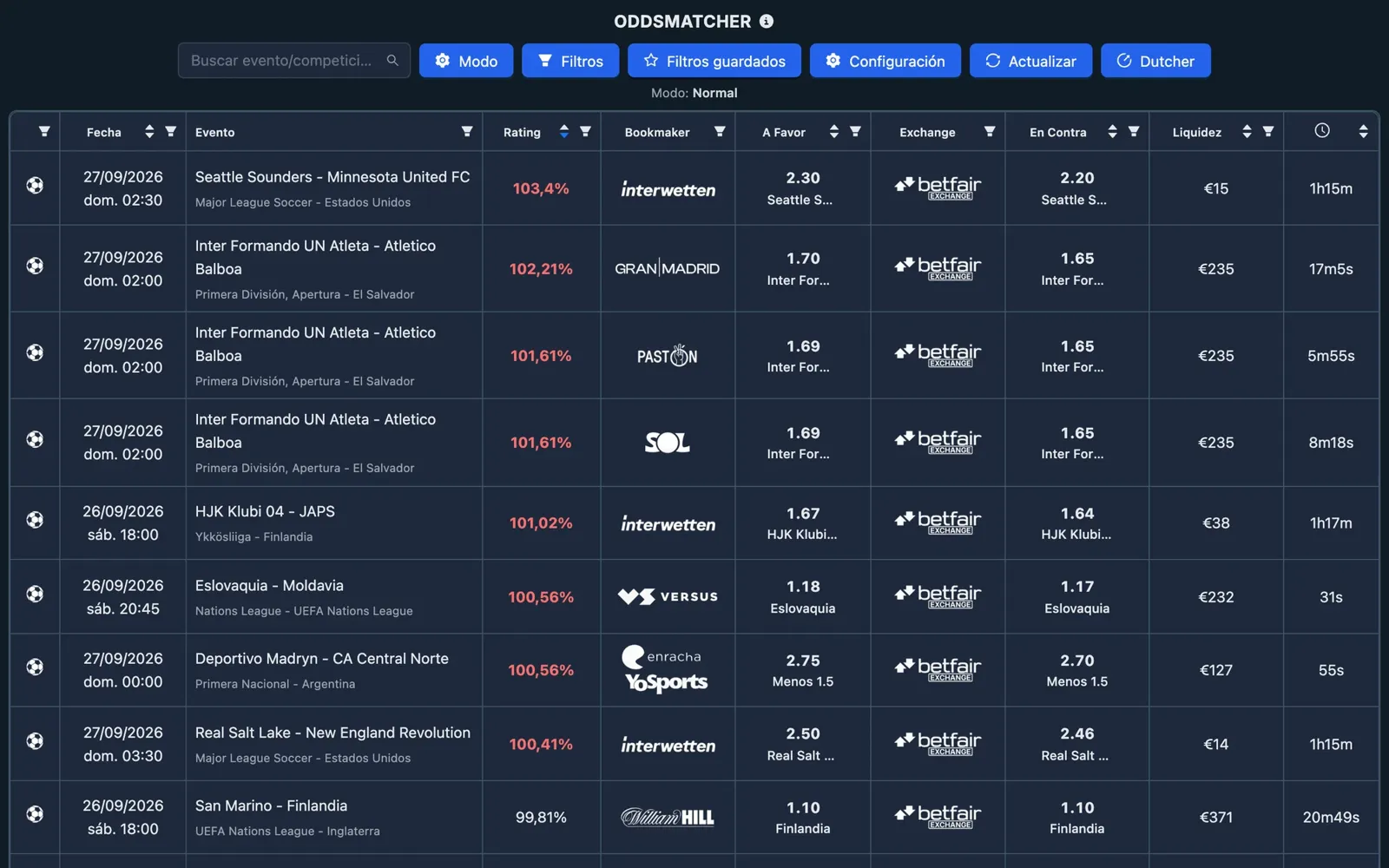Click the GRAN MADRID bookmaker logo
The width and height of the screenshot is (1389, 868).
coord(668,269)
